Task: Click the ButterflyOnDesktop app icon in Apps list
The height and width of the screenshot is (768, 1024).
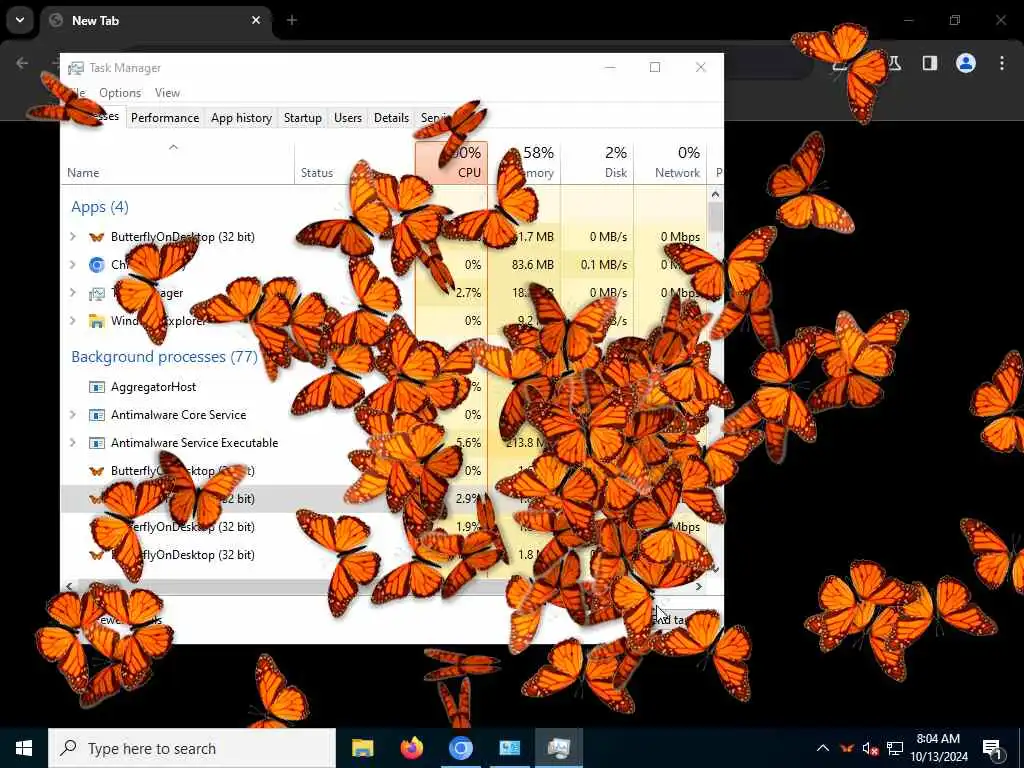Action: tap(97, 237)
